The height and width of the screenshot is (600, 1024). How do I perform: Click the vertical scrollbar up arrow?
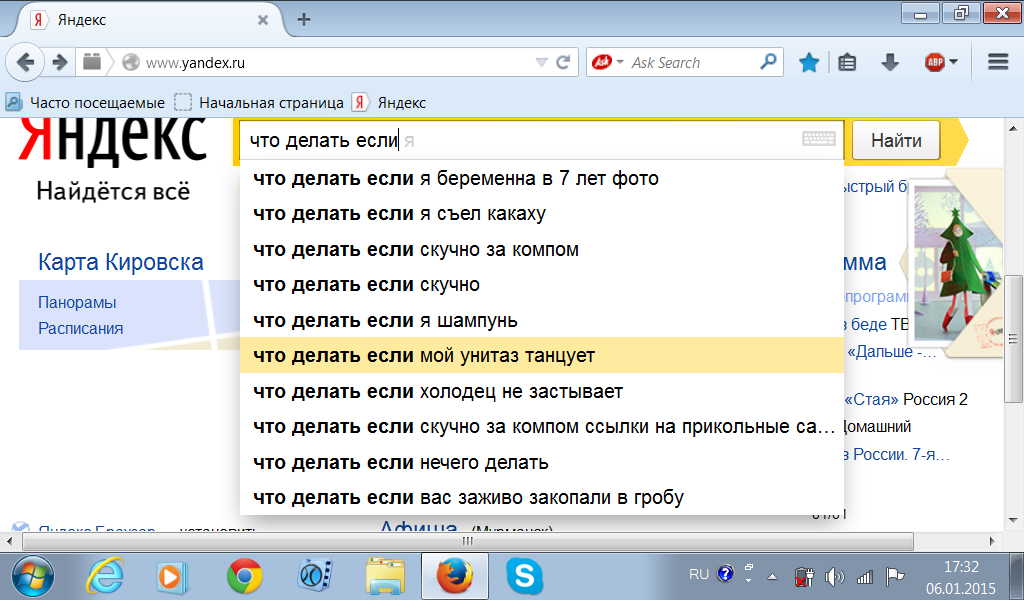(x=1014, y=129)
